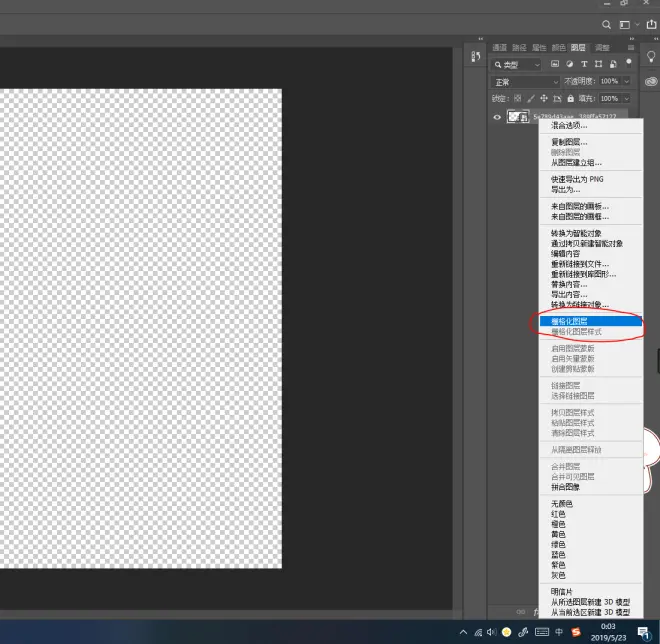Image resolution: width=660 pixels, height=644 pixels.
Task: Set layer color label to 黄色
Action: (591, 534)
